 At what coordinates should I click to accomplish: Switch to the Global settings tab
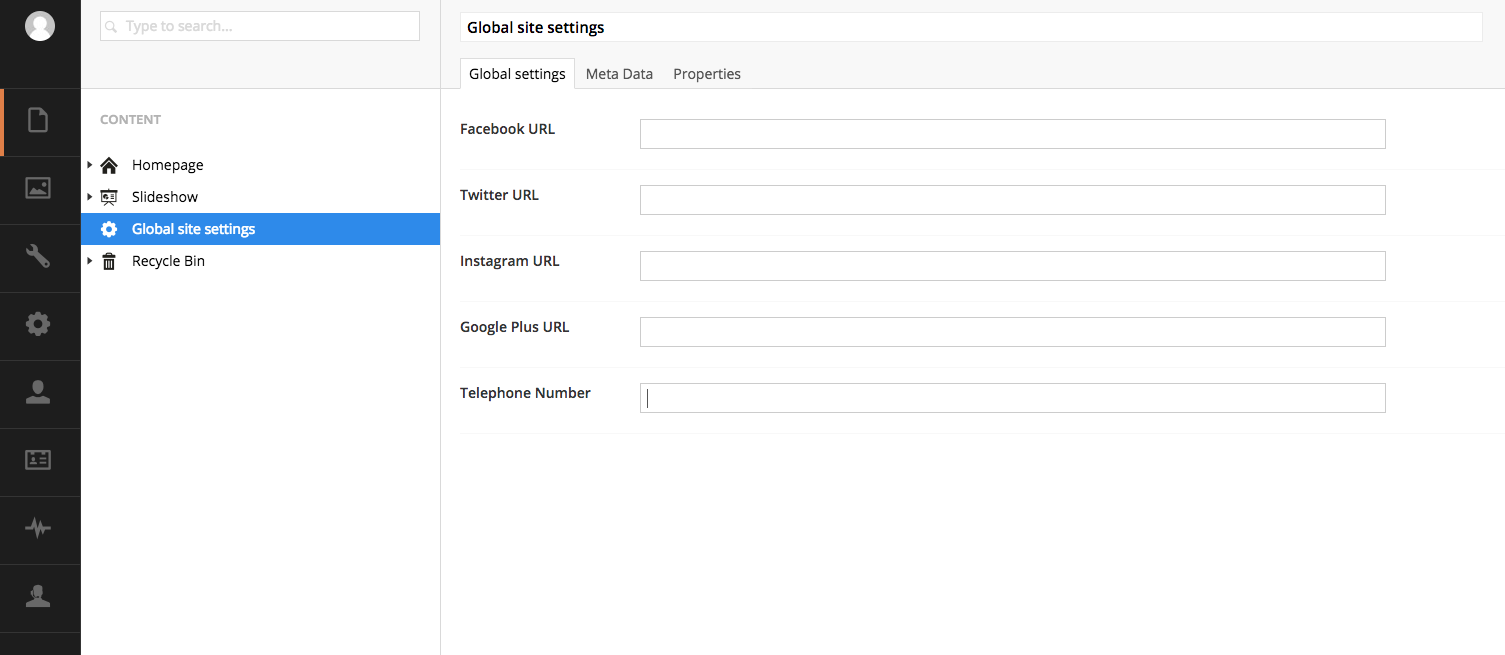pos(517,74)
